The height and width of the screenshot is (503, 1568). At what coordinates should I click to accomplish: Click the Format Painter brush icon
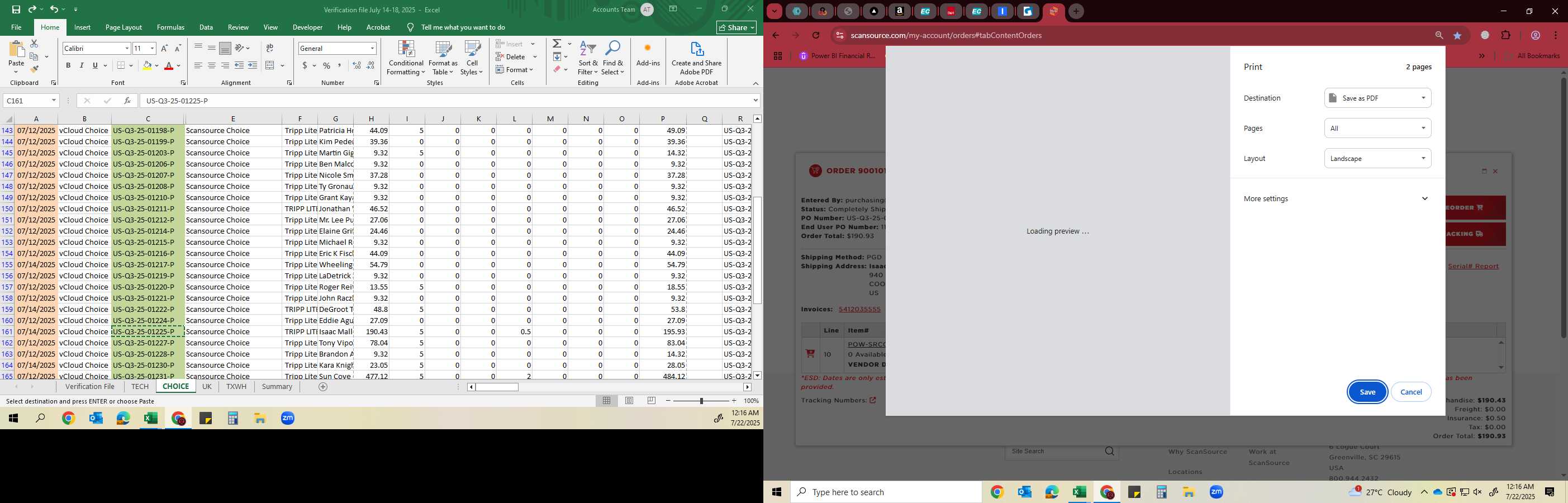tap(34, 69)
